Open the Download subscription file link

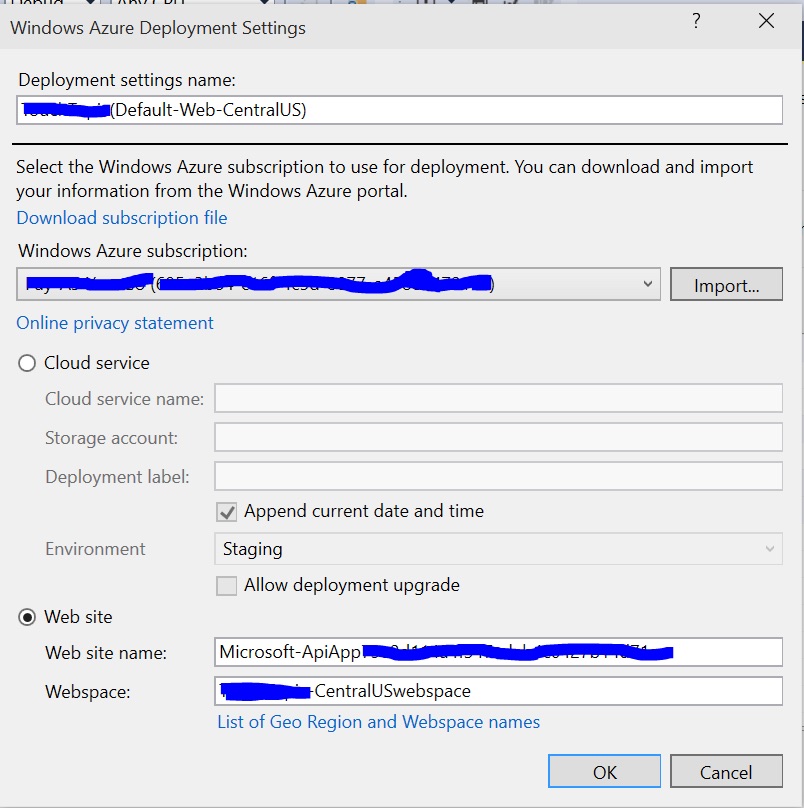coord(122,218)
